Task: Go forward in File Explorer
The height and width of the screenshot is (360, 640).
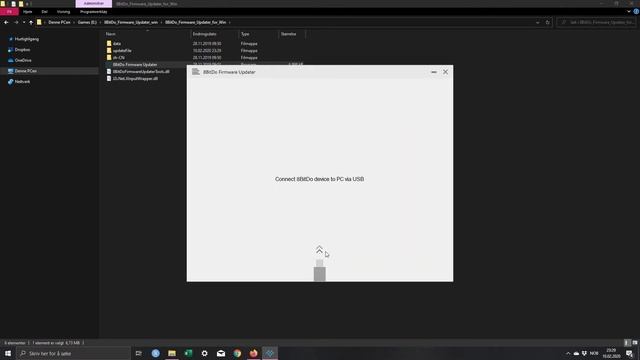Action: (16, 22)
